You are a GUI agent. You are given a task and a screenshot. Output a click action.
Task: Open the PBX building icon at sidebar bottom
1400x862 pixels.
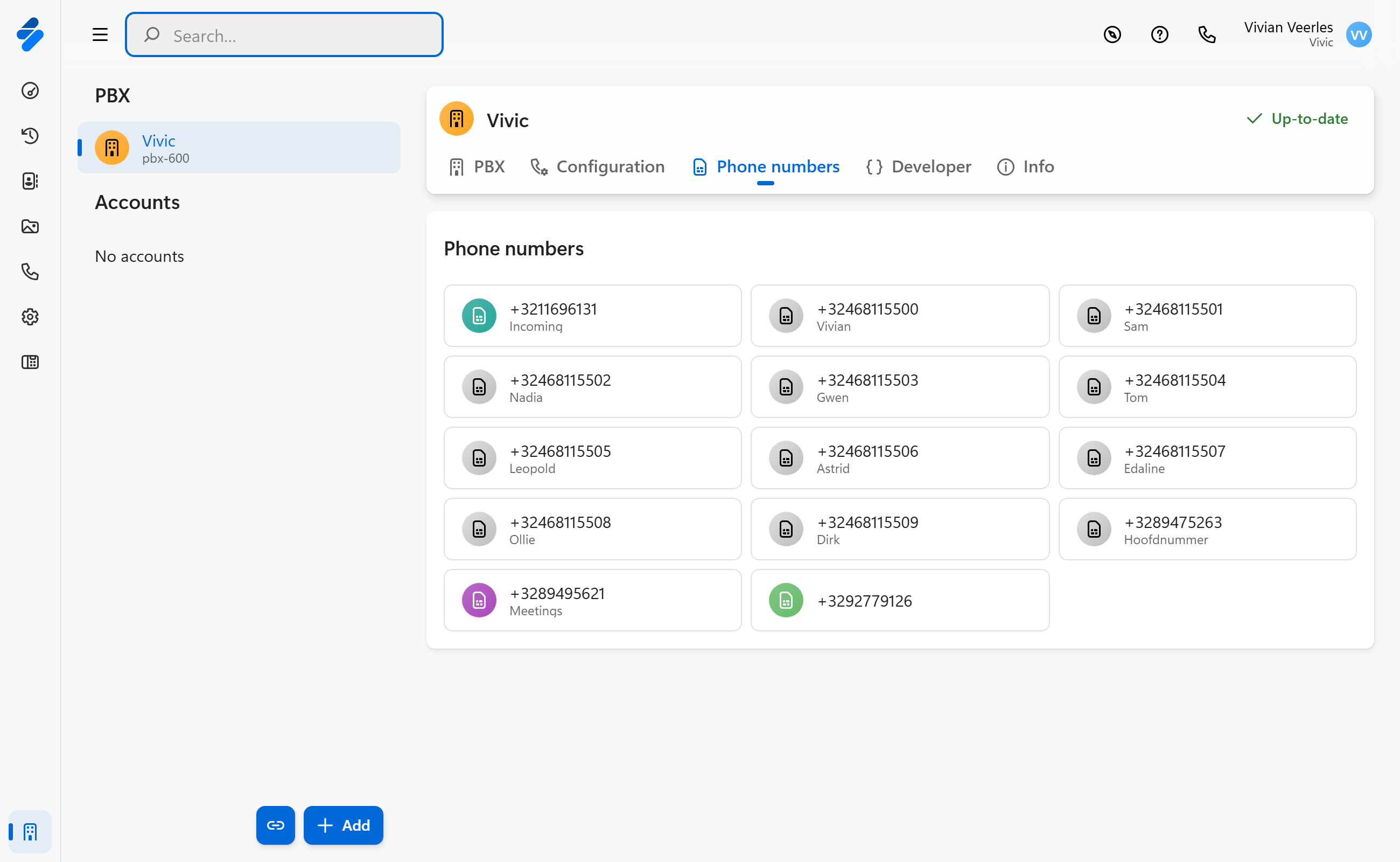click(30, 832)
